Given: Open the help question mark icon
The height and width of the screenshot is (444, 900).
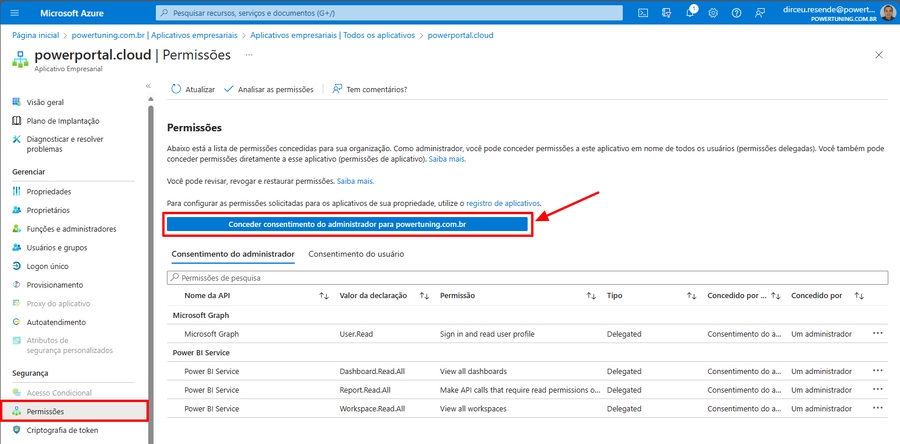Looking at the screenshot, I should 737,13.
